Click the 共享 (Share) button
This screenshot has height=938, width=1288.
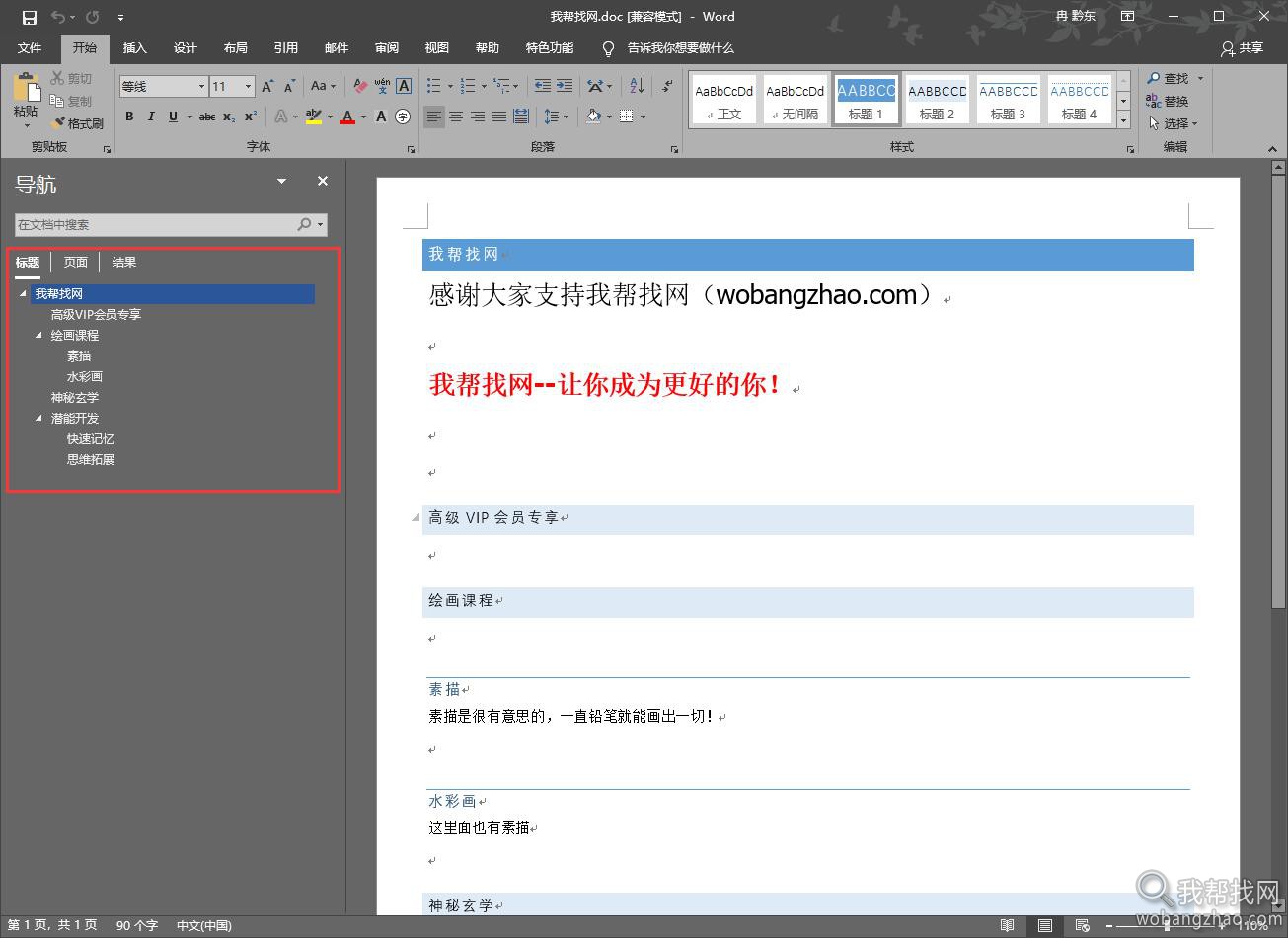tap(1243, 47)
